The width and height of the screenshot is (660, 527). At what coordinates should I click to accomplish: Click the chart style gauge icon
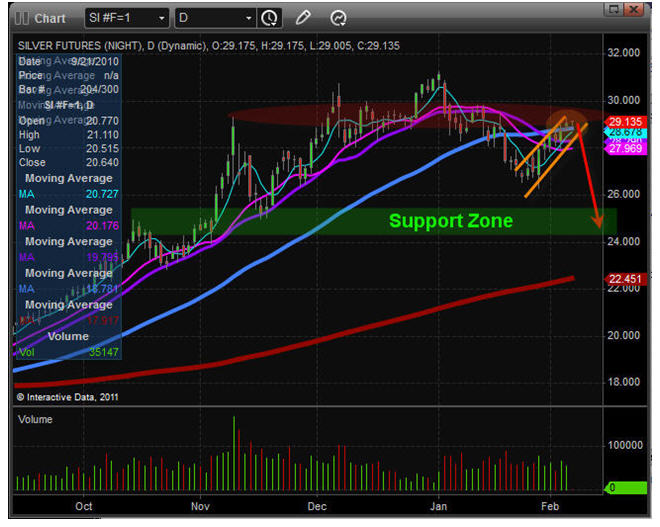[338, 18]
